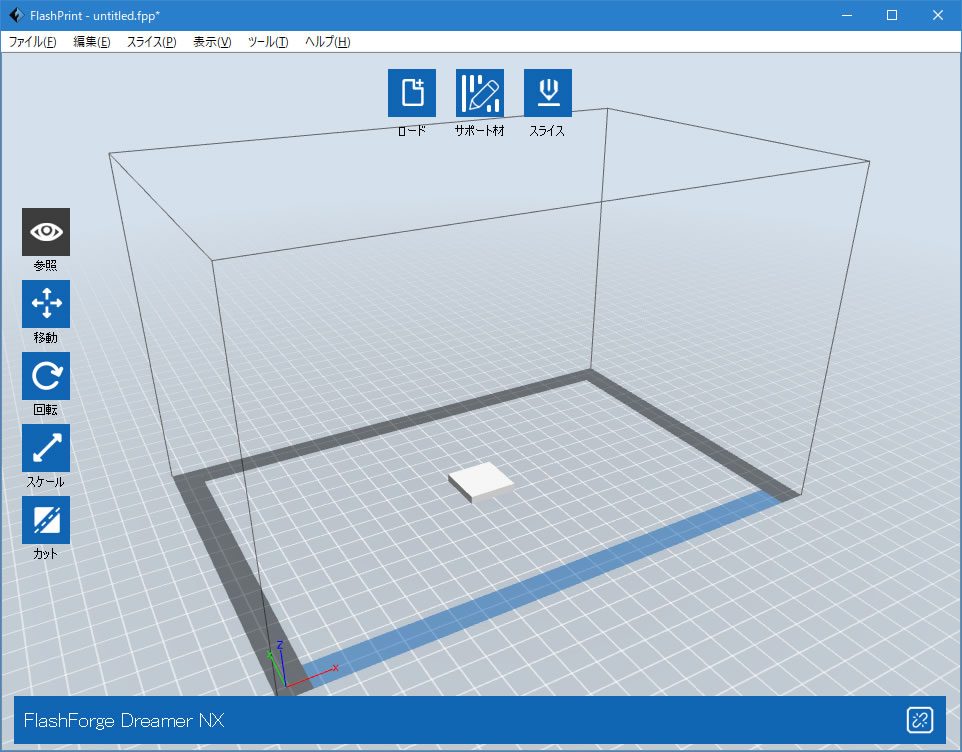Viewport: 962px width, 752px height.
Task: Expand the 表示(V) menu
Action: coord(212,42)
